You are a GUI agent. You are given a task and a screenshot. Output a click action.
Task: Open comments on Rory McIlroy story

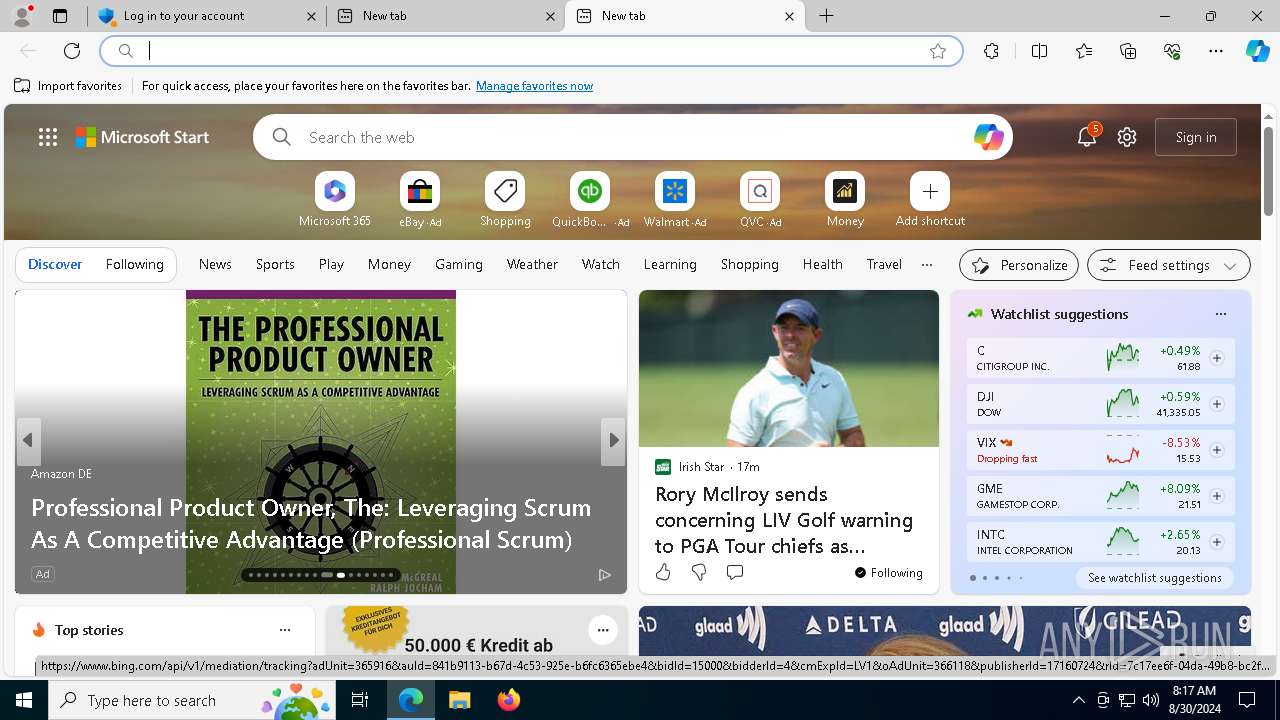coord(735,572)
